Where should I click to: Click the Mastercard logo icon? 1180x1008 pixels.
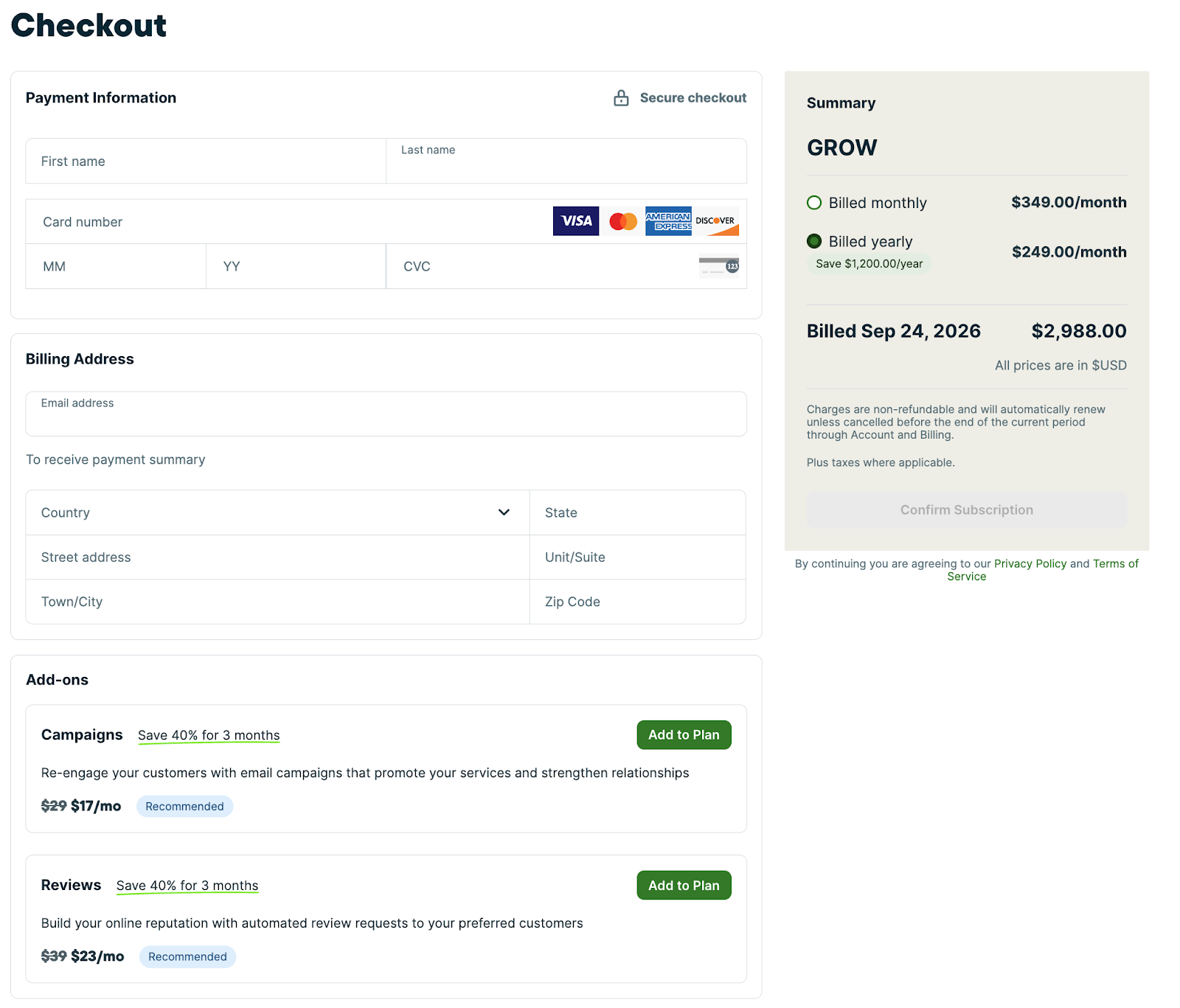point(623,221)
